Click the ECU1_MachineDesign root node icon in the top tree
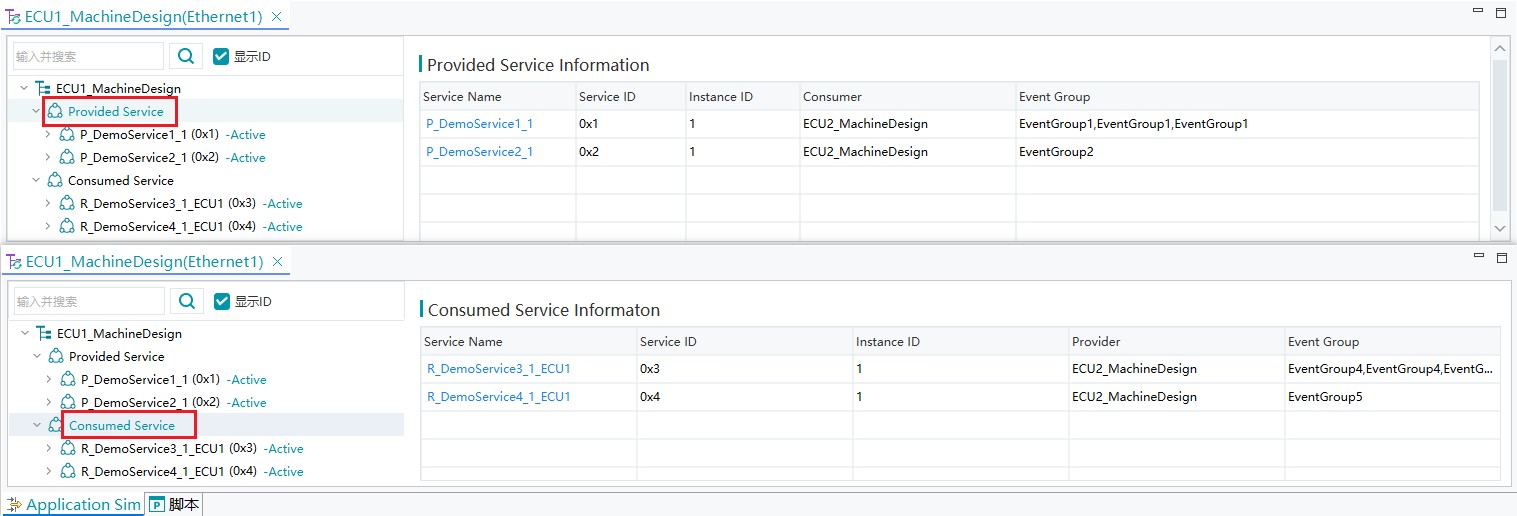Screen dimensions: 1517x516 click(x=43, y=88)
